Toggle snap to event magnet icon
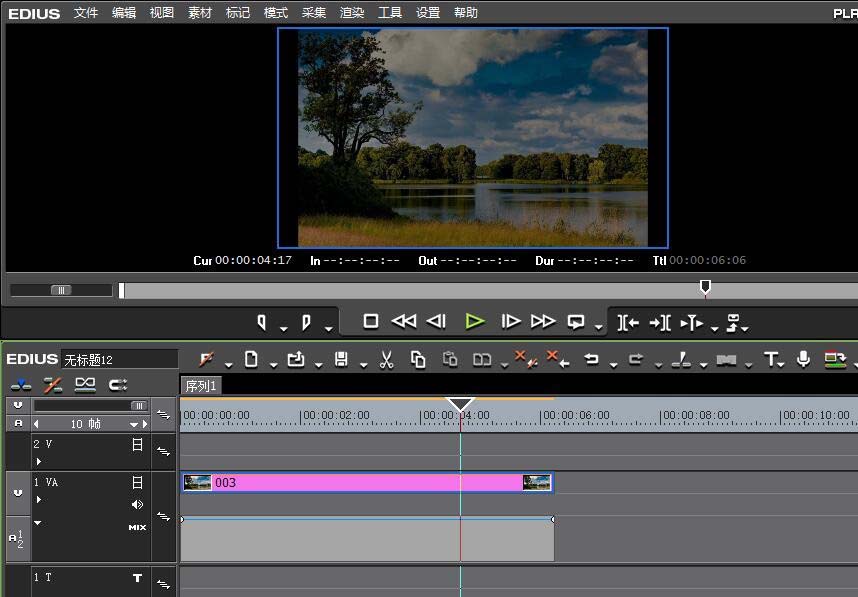Image resolution: width=858 pixels, height=597 pixels. pyautogui.click(x=118, y=385)
